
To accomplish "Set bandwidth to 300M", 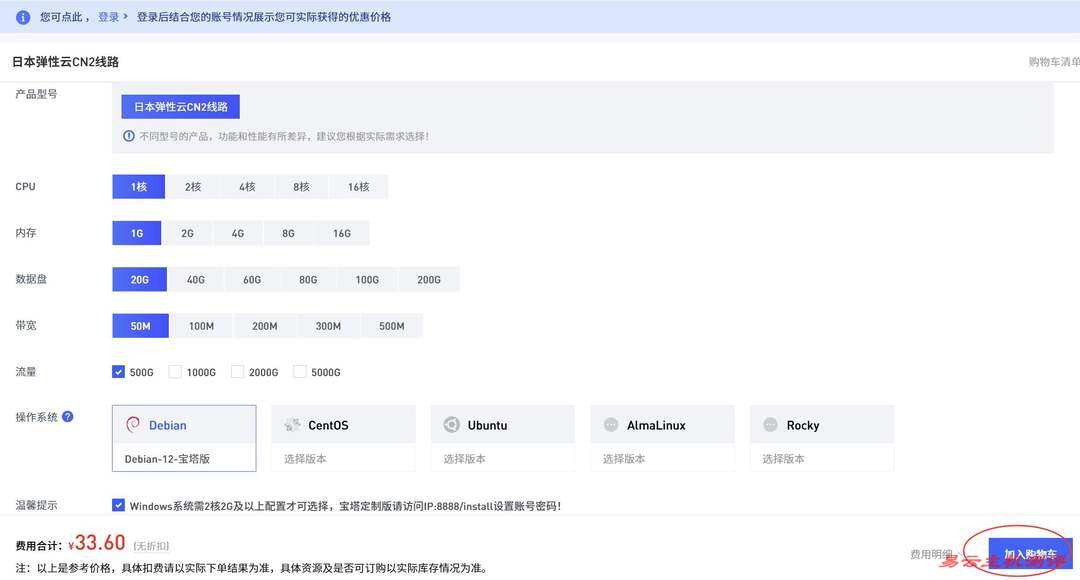I will pyautogui.click(x=328, y=326).
